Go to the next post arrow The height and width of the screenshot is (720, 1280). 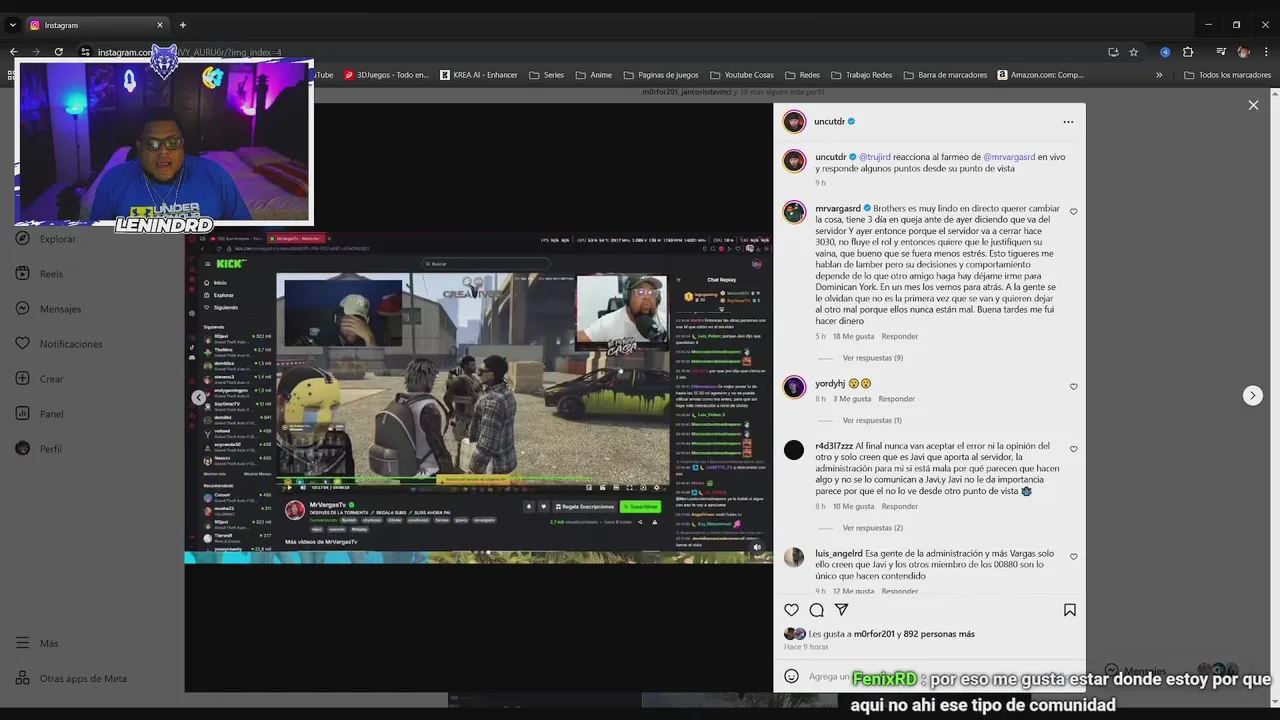click(x=1252, y=395)
